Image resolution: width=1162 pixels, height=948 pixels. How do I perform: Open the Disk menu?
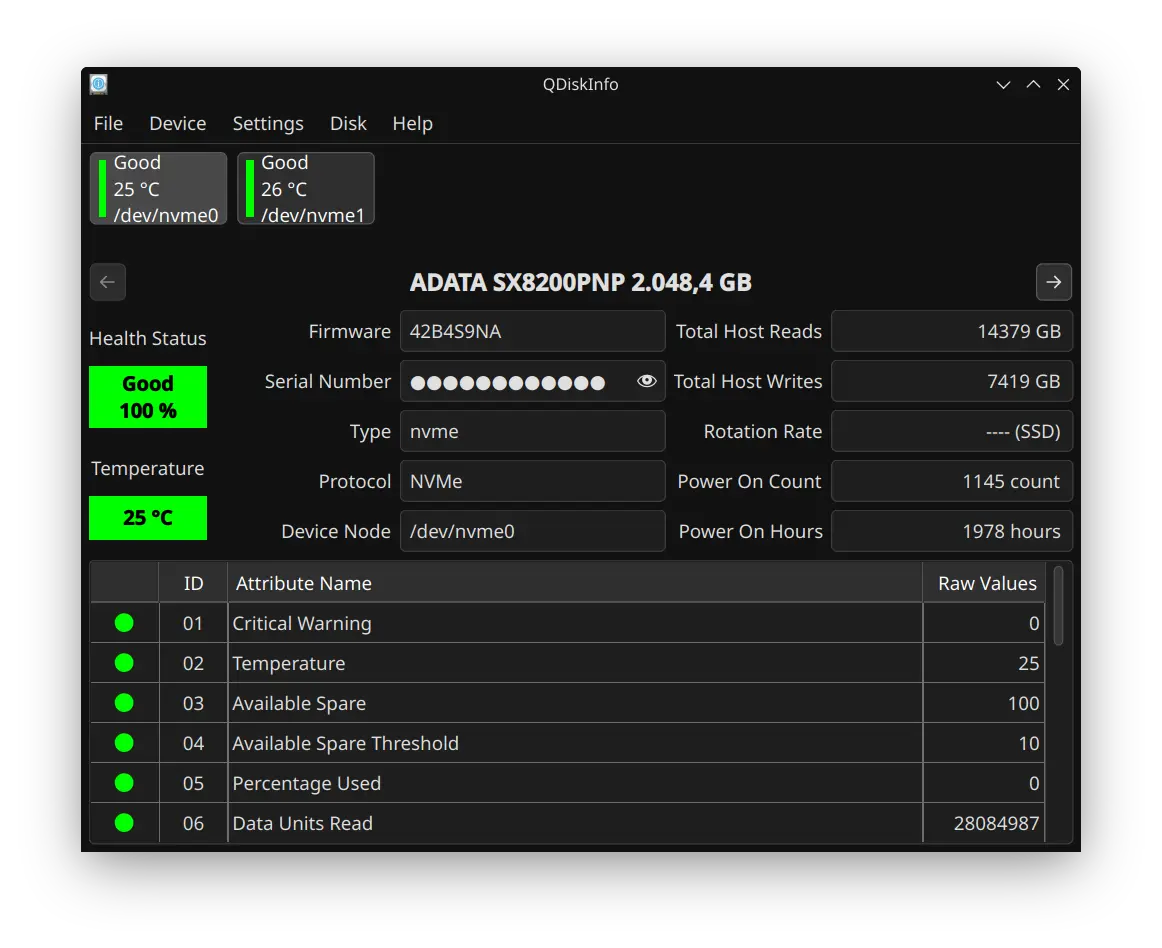click(348, 124)
